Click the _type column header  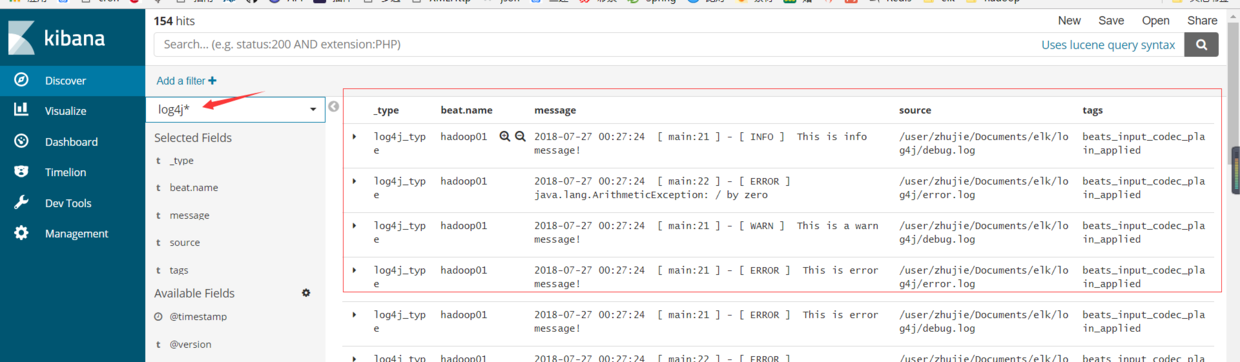tap(387, 110)
